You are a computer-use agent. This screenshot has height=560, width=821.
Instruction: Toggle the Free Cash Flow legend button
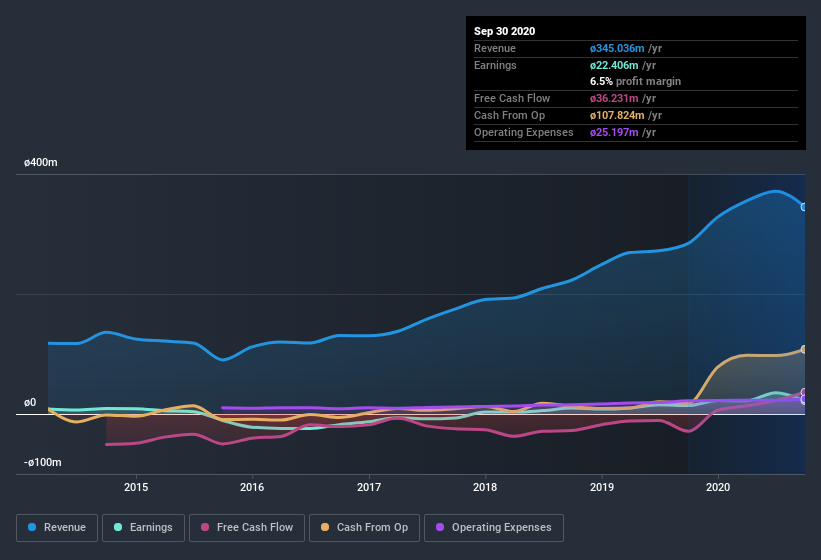pyautogui.click(x=247, y=528)
